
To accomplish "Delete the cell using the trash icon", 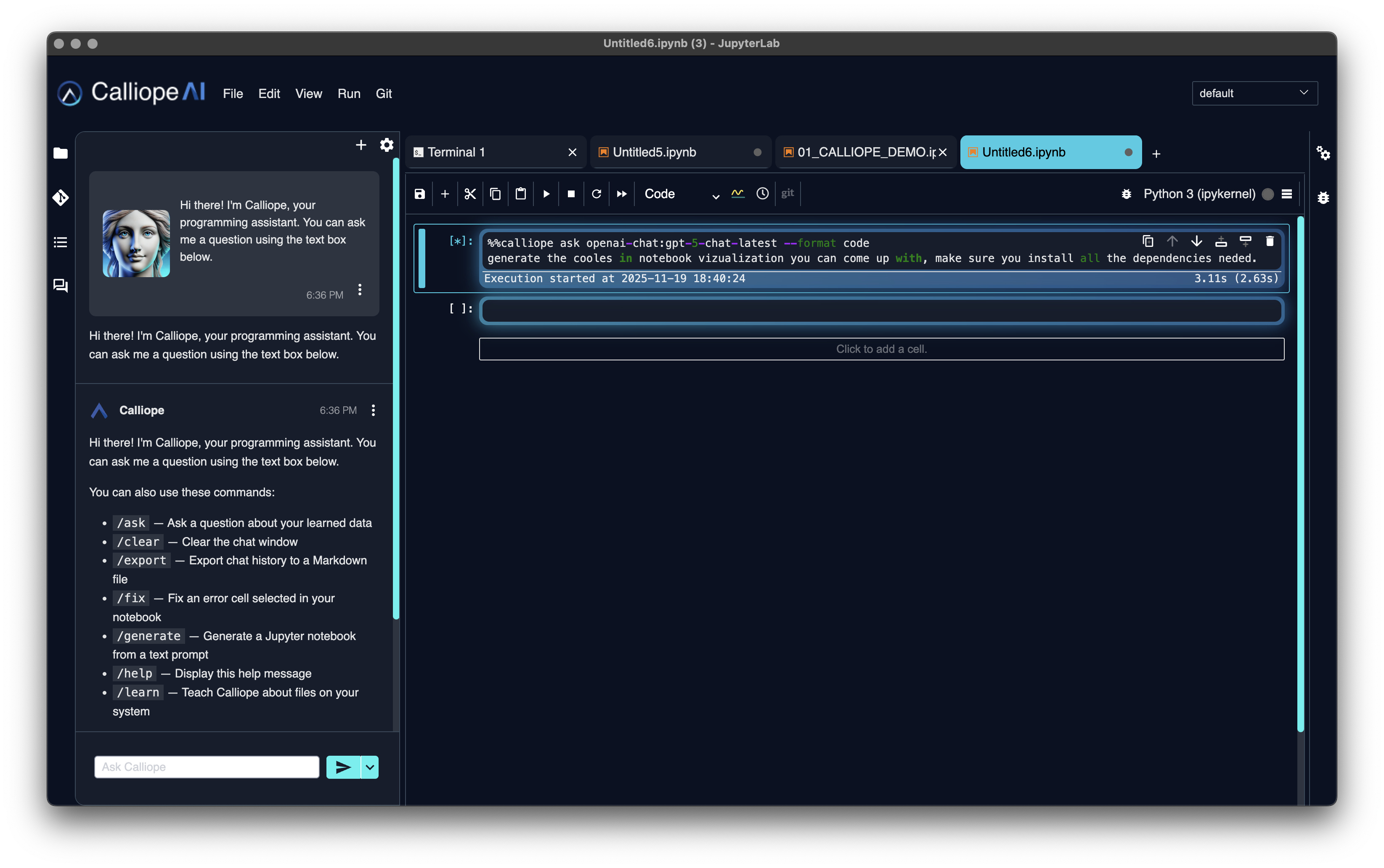I will coord(1270,241).
